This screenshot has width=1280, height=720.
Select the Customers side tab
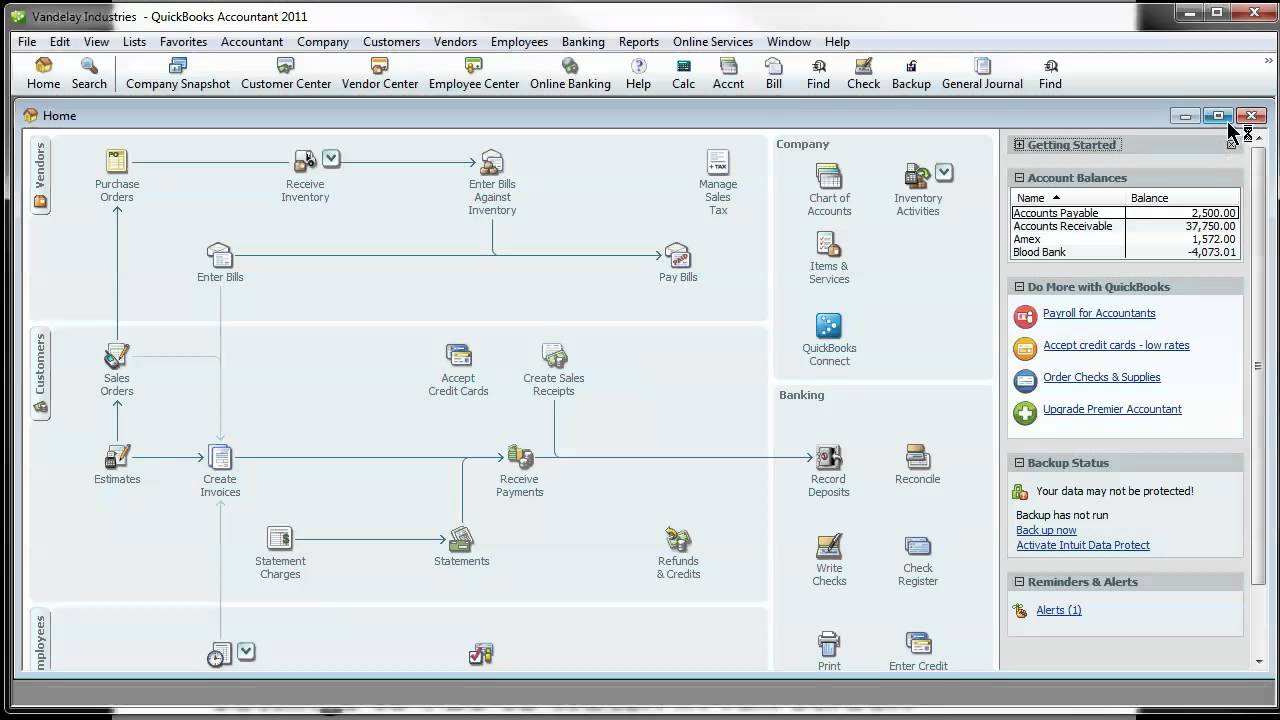click(41, 374)
